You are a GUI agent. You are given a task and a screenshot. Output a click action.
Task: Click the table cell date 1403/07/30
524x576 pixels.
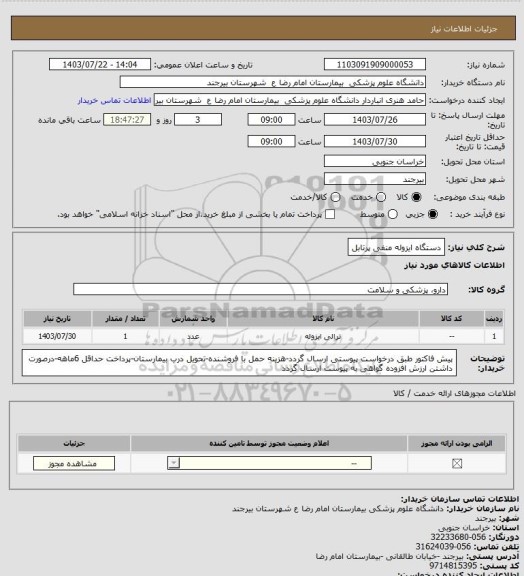(x=57, y=336)
